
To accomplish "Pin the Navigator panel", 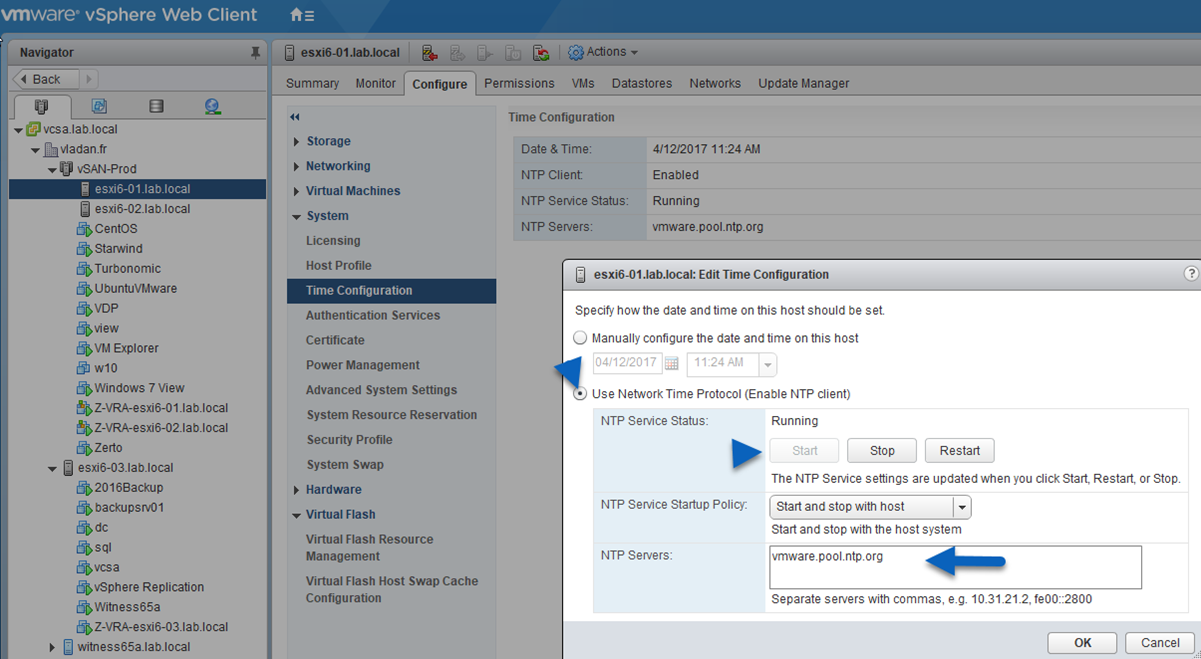I will pos(256,52).
